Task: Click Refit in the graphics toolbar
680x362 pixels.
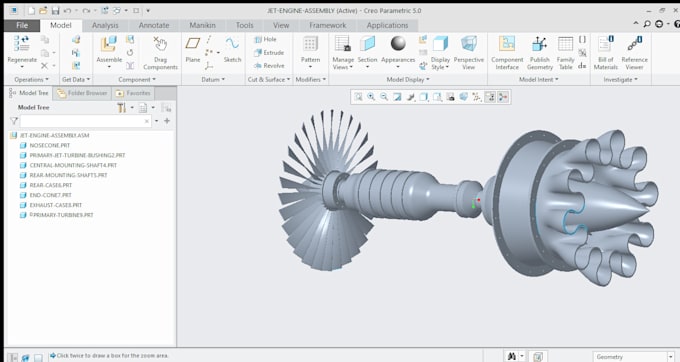Action: click(358, 97)
